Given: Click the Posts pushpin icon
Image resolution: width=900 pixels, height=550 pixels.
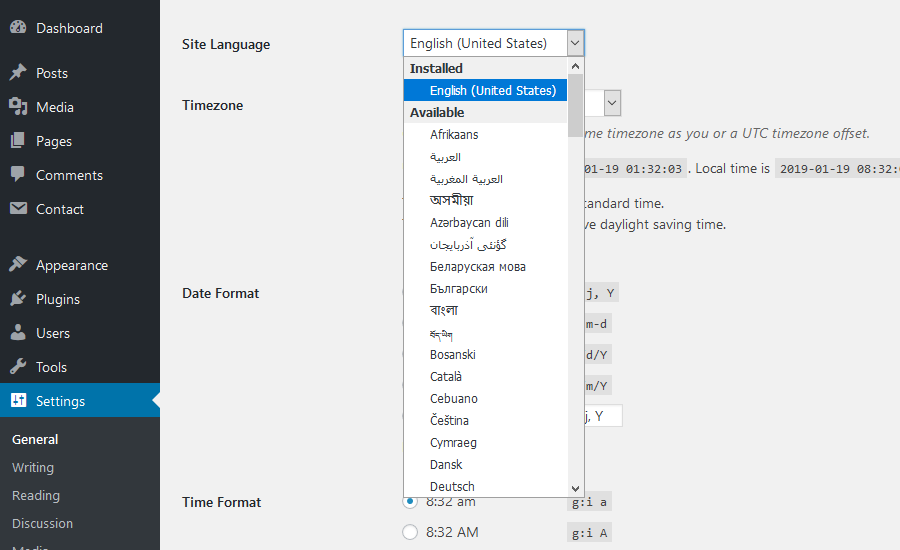Looking at the screenshot, I should [x=18, y=72].
